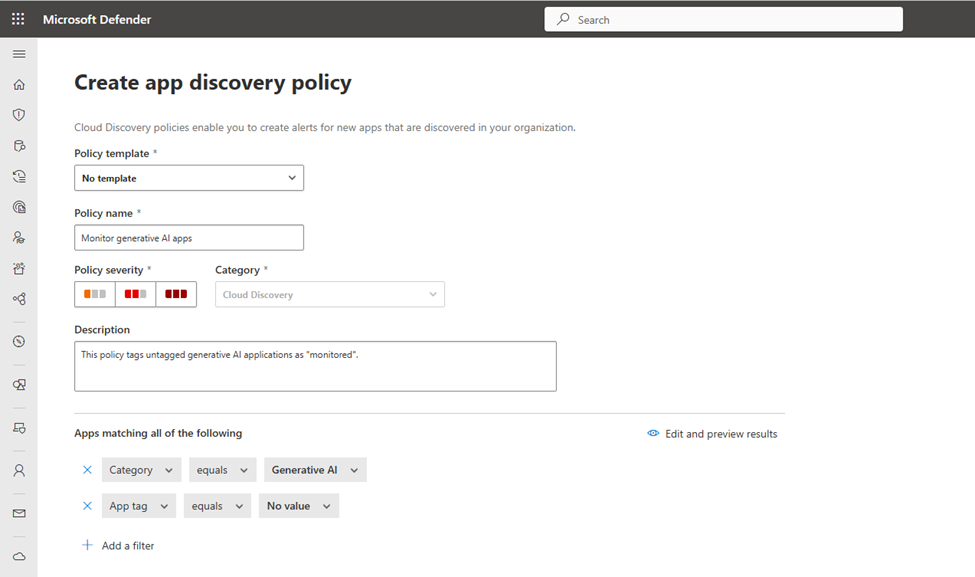The height and width of the screenshot is (577, 975).
Task: Click the 'Policy template' label
Action: (112, 154)
